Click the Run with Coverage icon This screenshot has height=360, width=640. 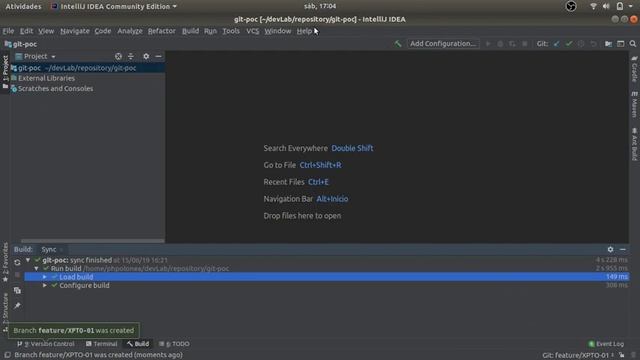(x=512, y=44)
